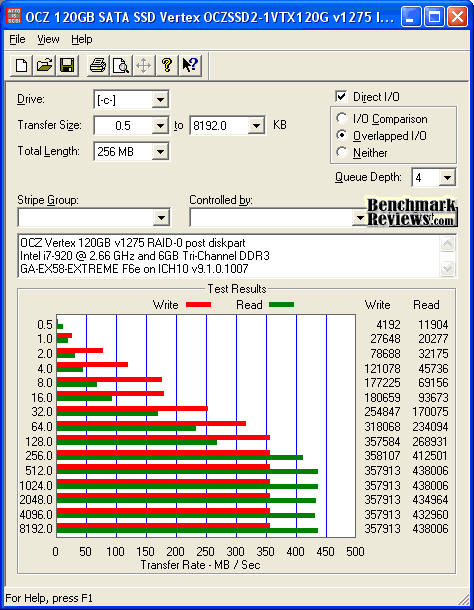This screenshot has width=474, height=610.
Task: Click the write value 254847
Action: [x=382, y=412]
